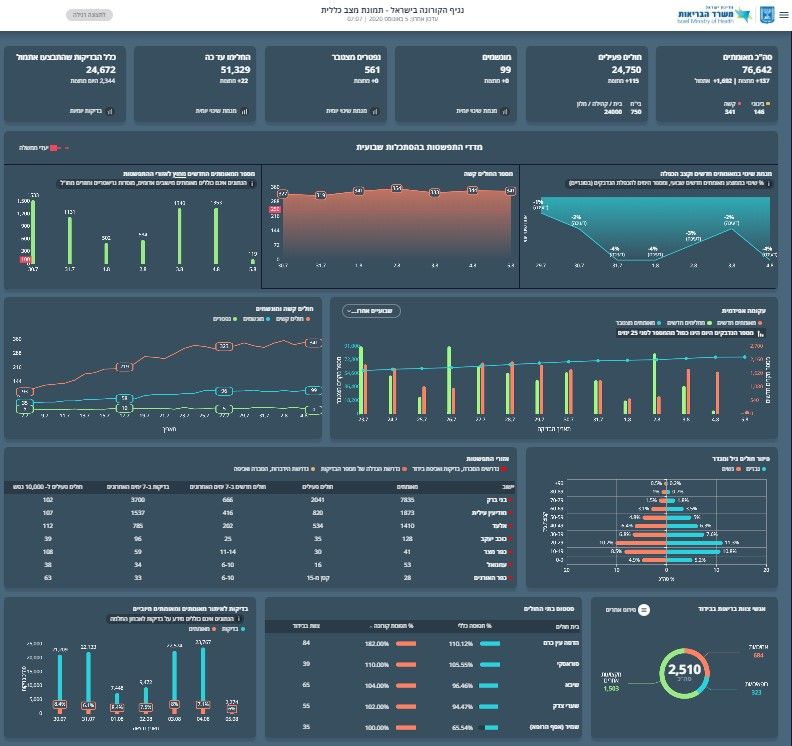Toggle the teal tests legend in the tests chart
The image size is (792, 746).
pyautogui.click(x=233, y=629)
